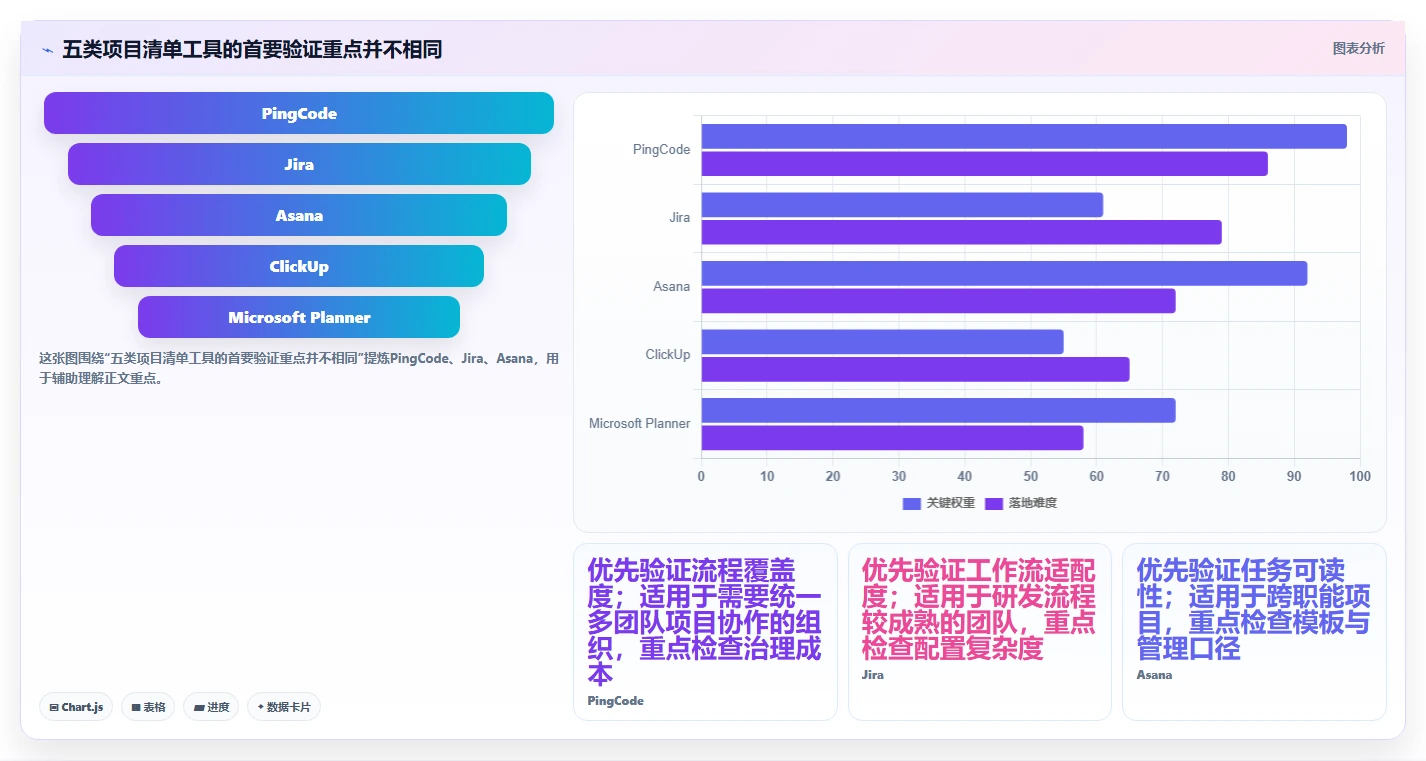Click the heading 五类项目清单工具的首要验证重点并不相同
Image resolution: width=1426 pixels, height=761 pixels.
tap(252, 49)
